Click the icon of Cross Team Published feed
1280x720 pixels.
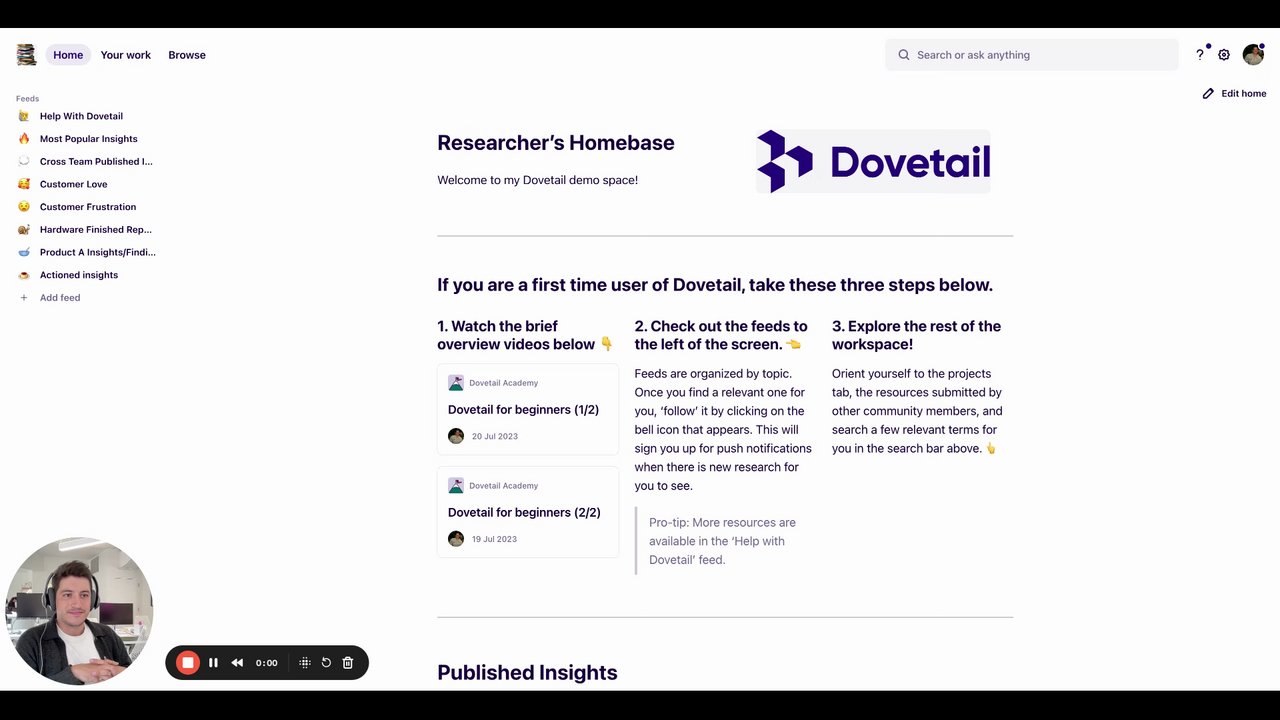pos(24,161)
